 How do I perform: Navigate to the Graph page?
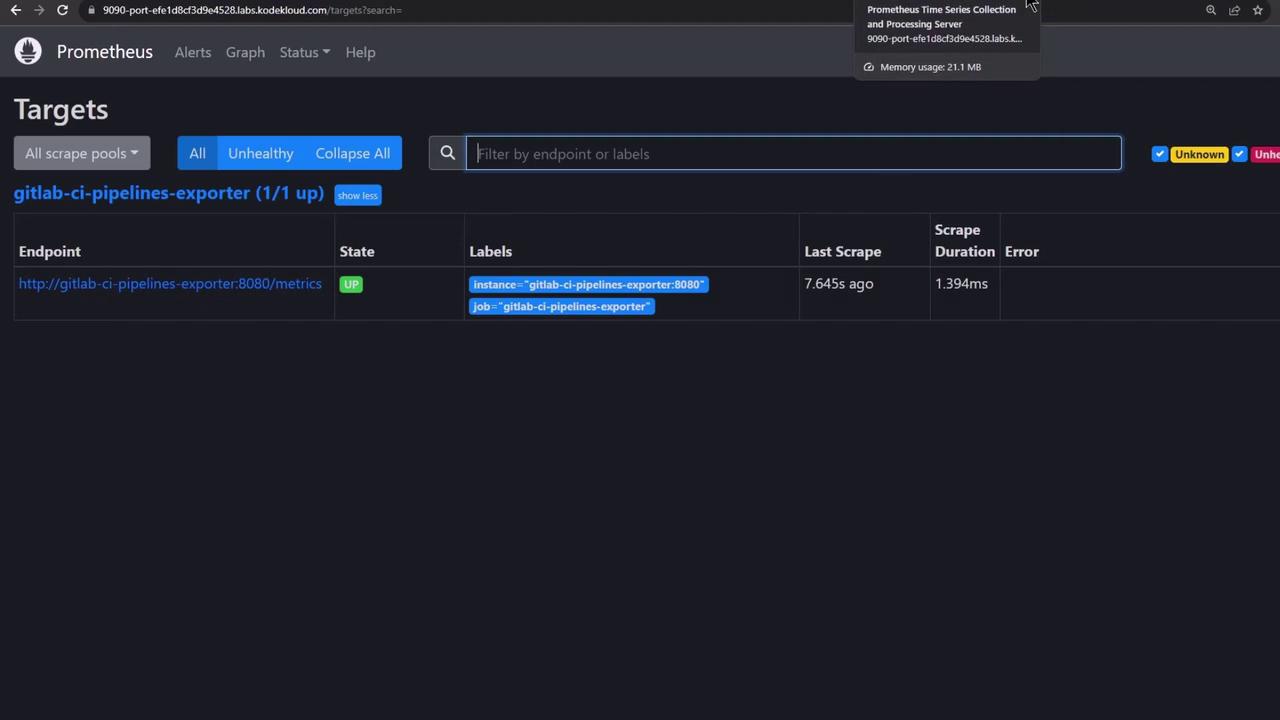(245, 52)
